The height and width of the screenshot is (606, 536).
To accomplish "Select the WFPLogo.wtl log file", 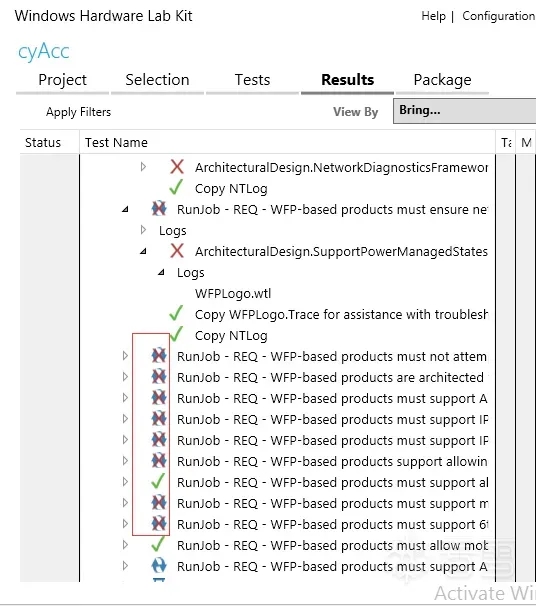I will [233, 294].
